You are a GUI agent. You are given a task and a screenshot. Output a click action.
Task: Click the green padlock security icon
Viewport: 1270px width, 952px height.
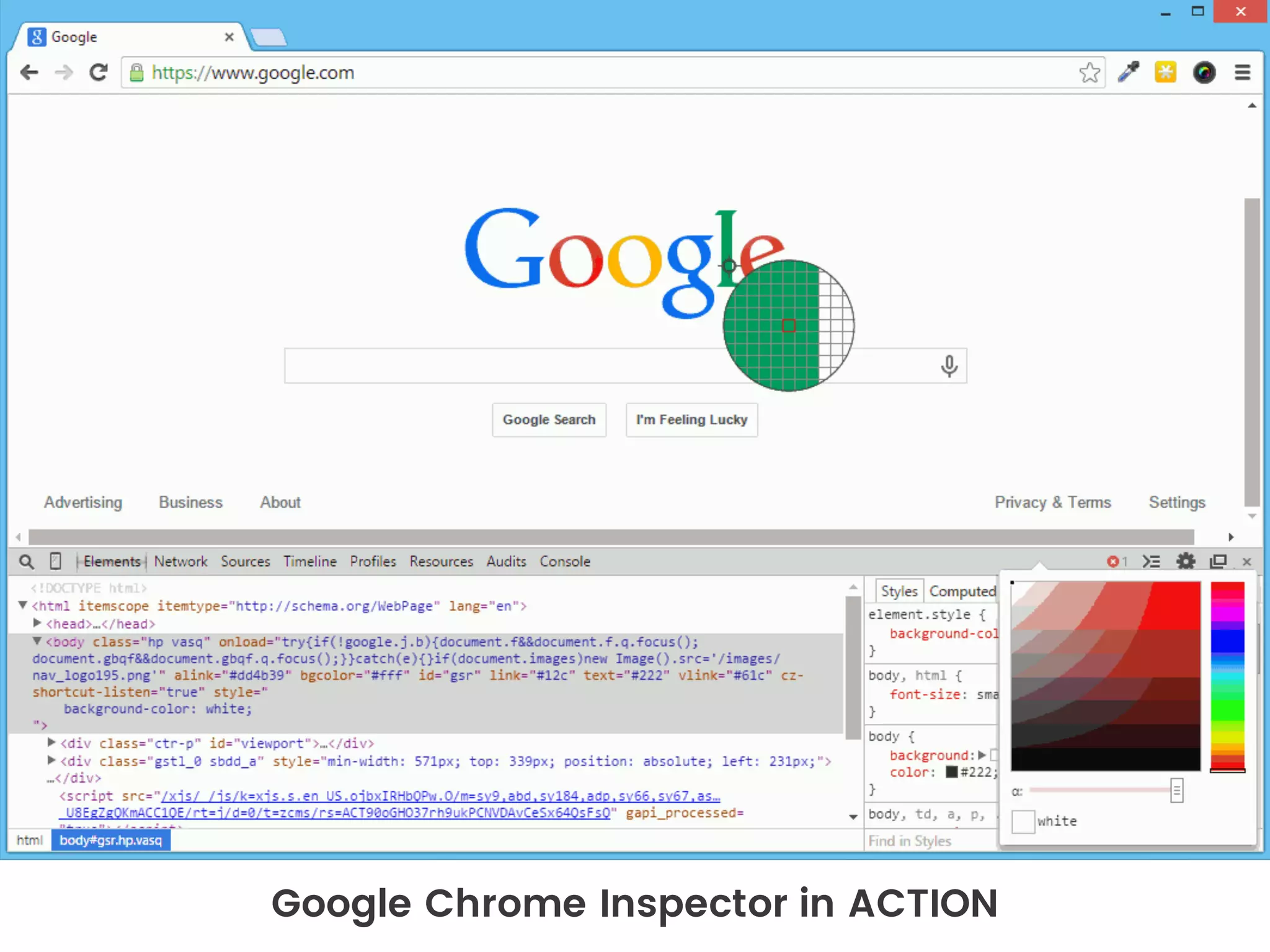point(136,73)
